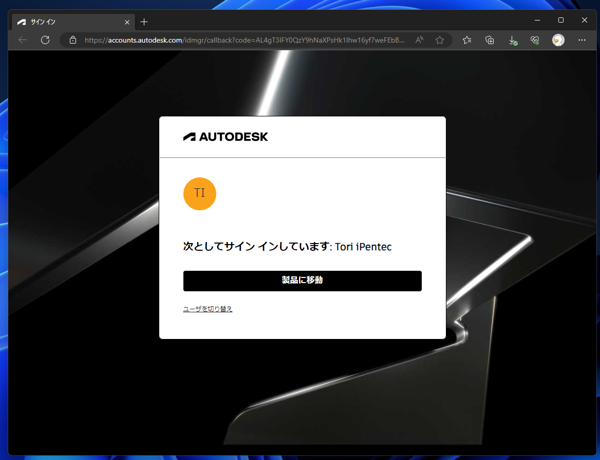Add page to favorites with star icon
Screen dimensions: 600x460
pyautogui.click(x=440, y=40)
